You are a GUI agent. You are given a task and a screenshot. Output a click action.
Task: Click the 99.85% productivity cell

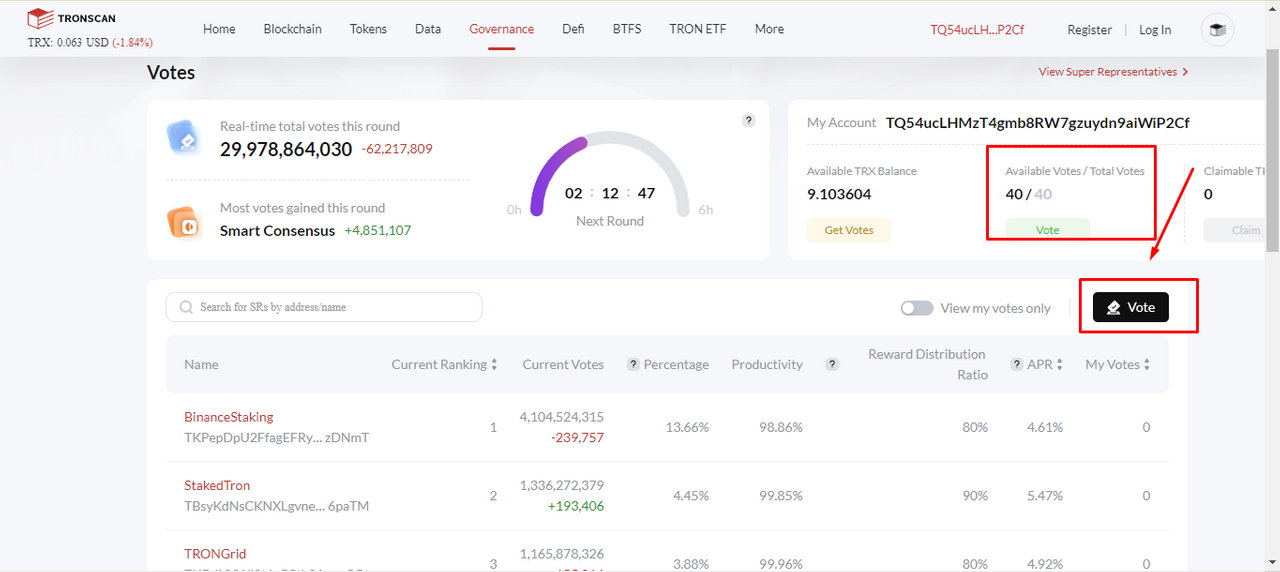780,495
